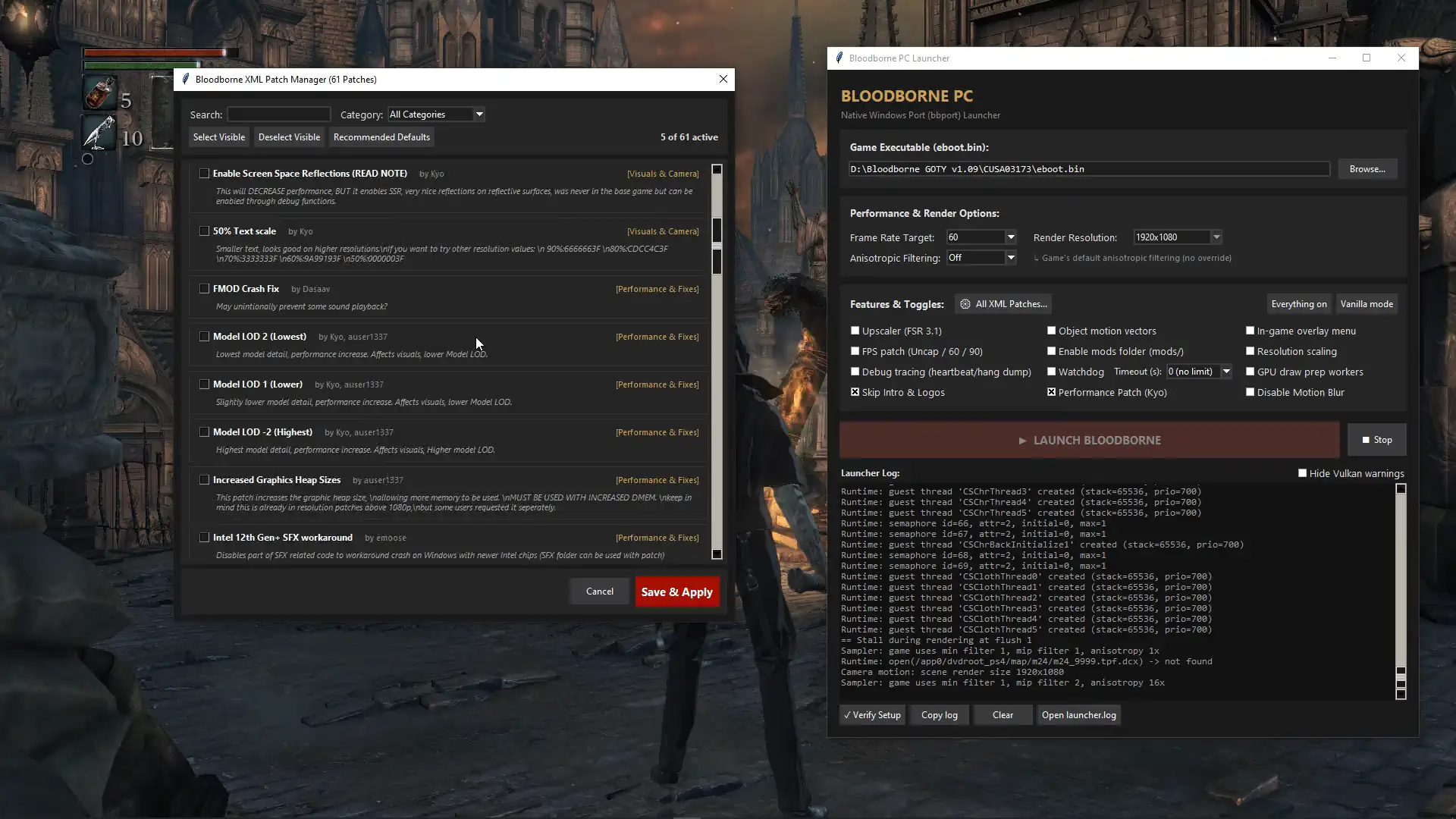Check Disable Motion Blur option
The image size is (1456, 819).
[1250, 392]
